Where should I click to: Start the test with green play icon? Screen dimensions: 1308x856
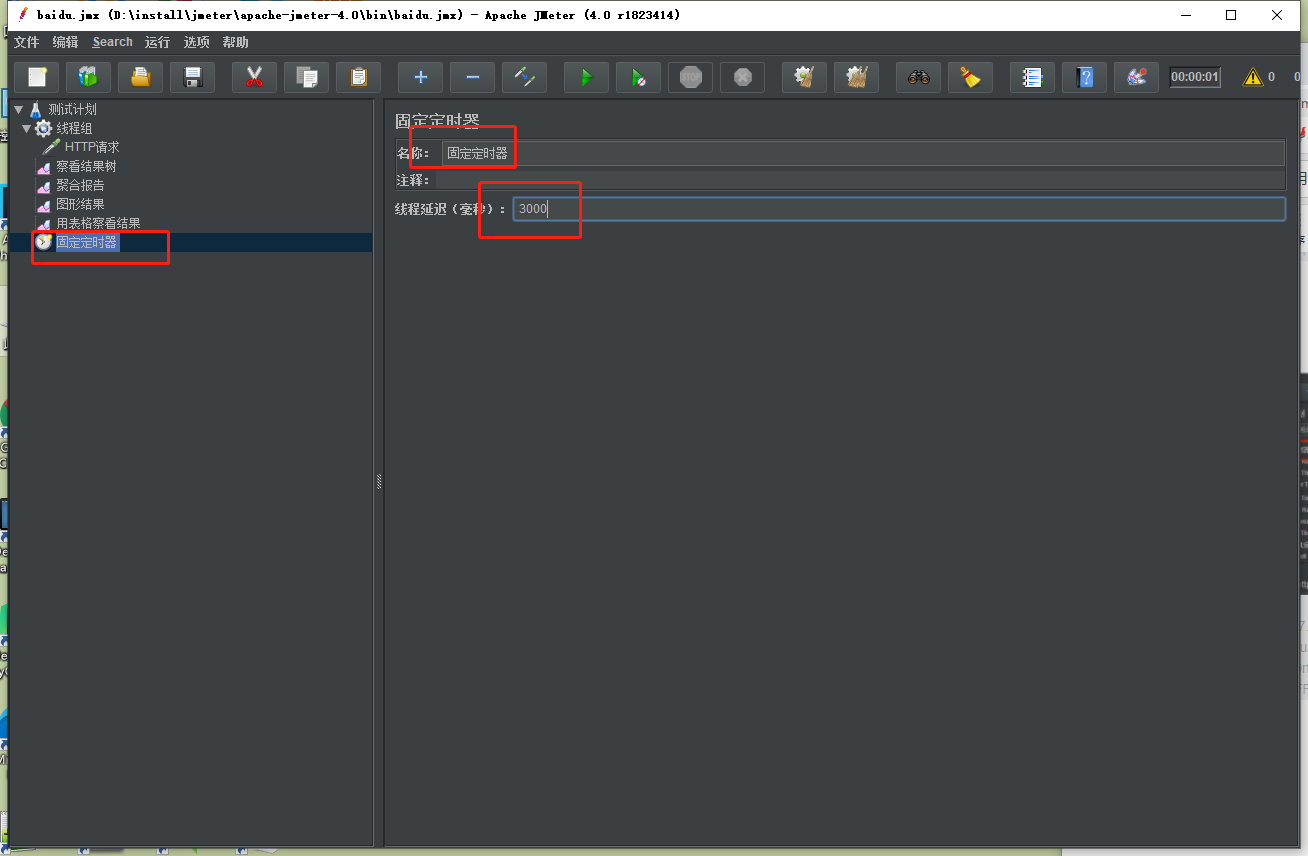coord(586,77)
